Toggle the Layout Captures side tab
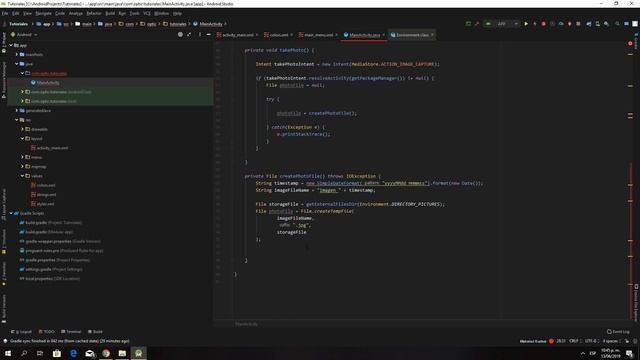Screen dimensions: 640x360 pyautogui.click(x=4, y=204)
